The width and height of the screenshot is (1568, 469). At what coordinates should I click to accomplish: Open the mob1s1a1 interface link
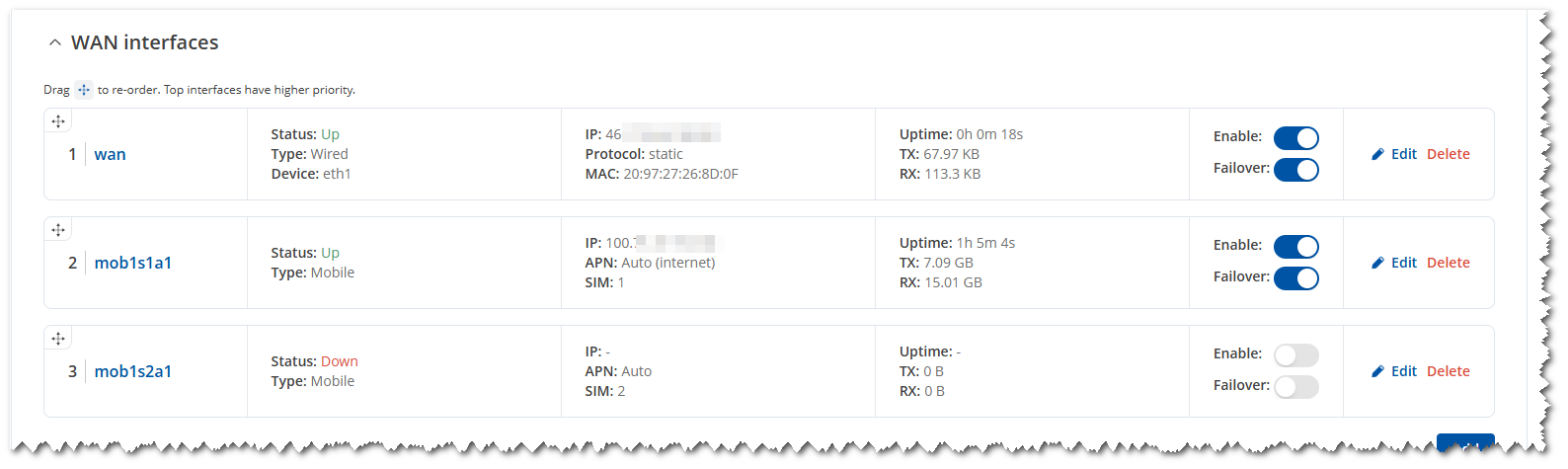[x=133, y=263]
